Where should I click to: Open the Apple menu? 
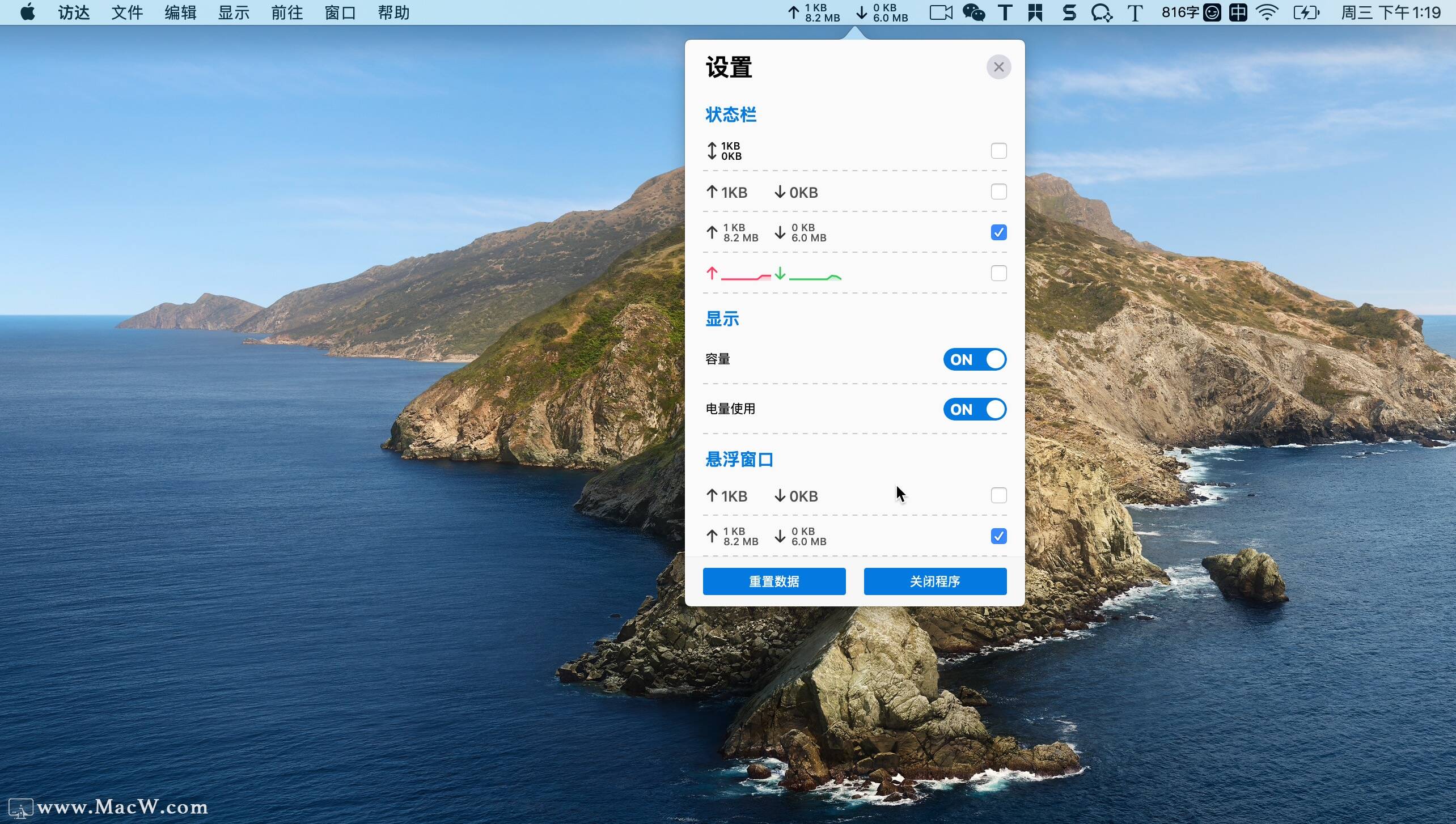pyautogui.click(x=27, y=12)
